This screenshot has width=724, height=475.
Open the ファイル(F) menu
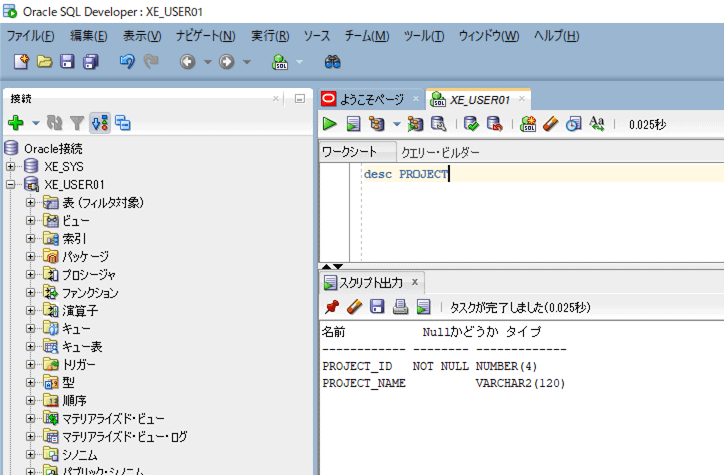click(x=30, y=36)
